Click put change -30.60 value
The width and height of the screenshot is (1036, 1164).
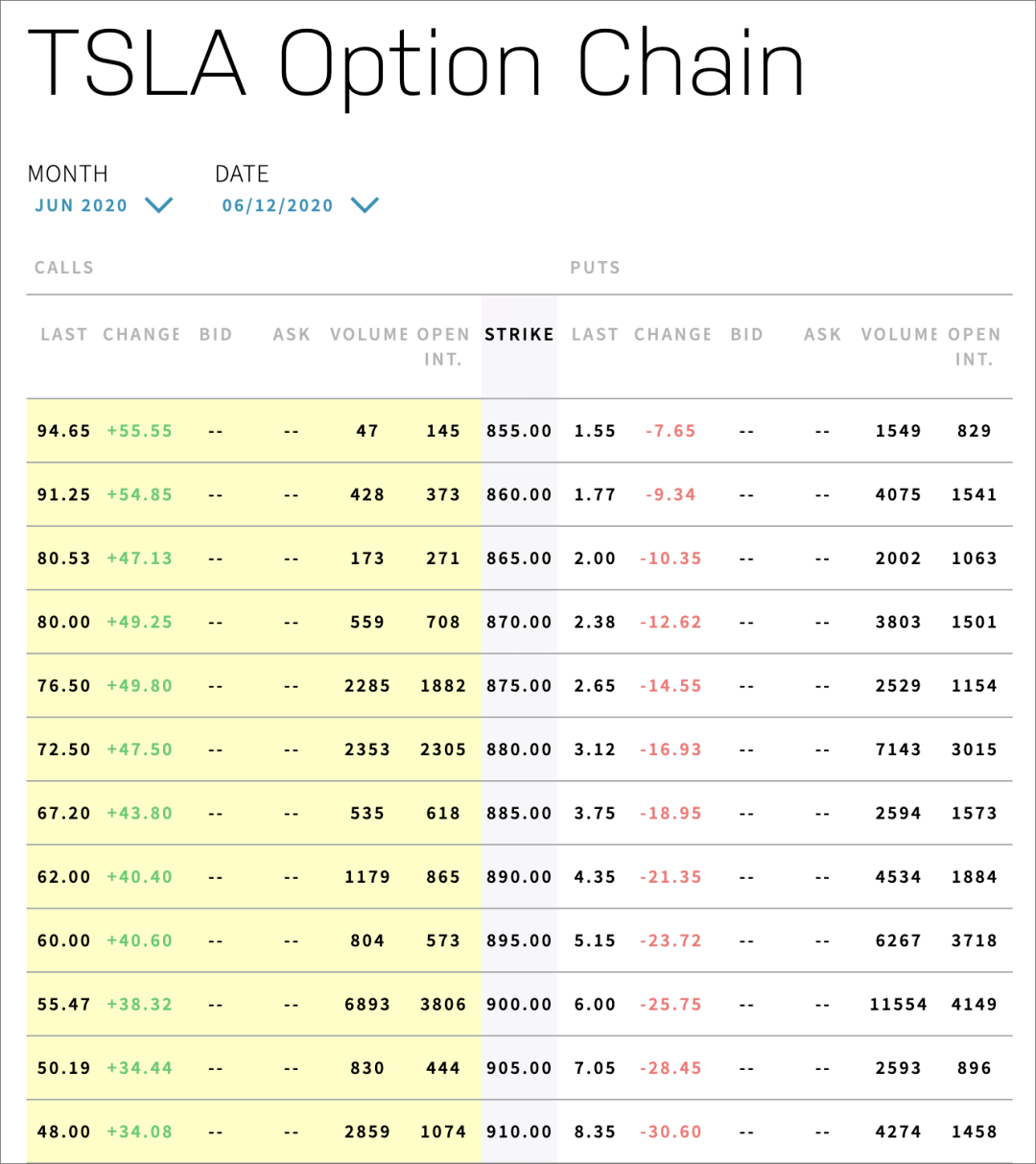point(671,1132)
